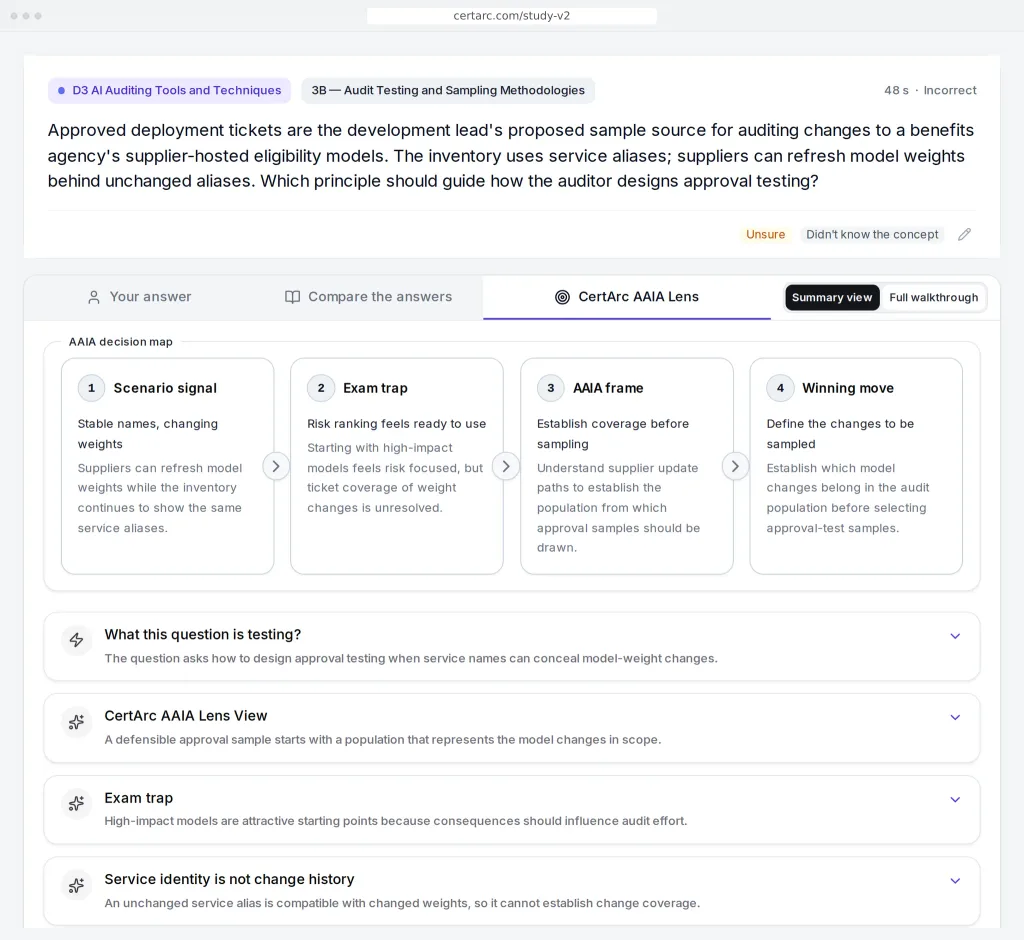Click the certarc.com/study-v2 address bar
Viewport: 1024px width, 940px height.
click(x=512, y=16)
